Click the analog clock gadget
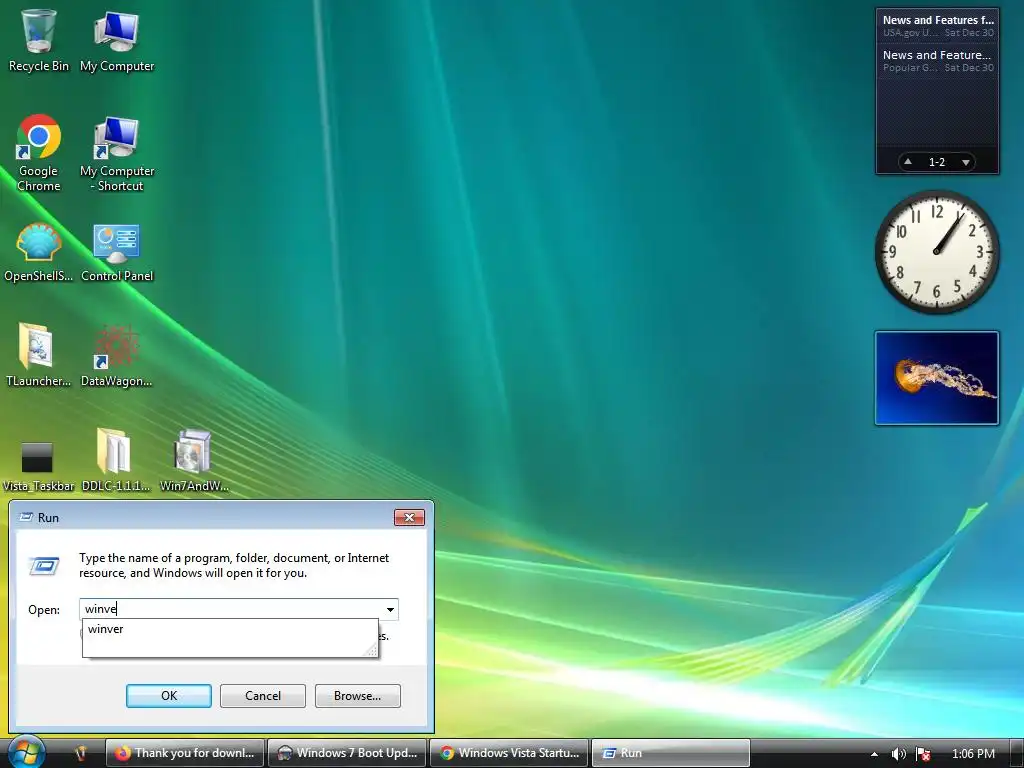The image size is (1024, 768). [x=936, y=251]
